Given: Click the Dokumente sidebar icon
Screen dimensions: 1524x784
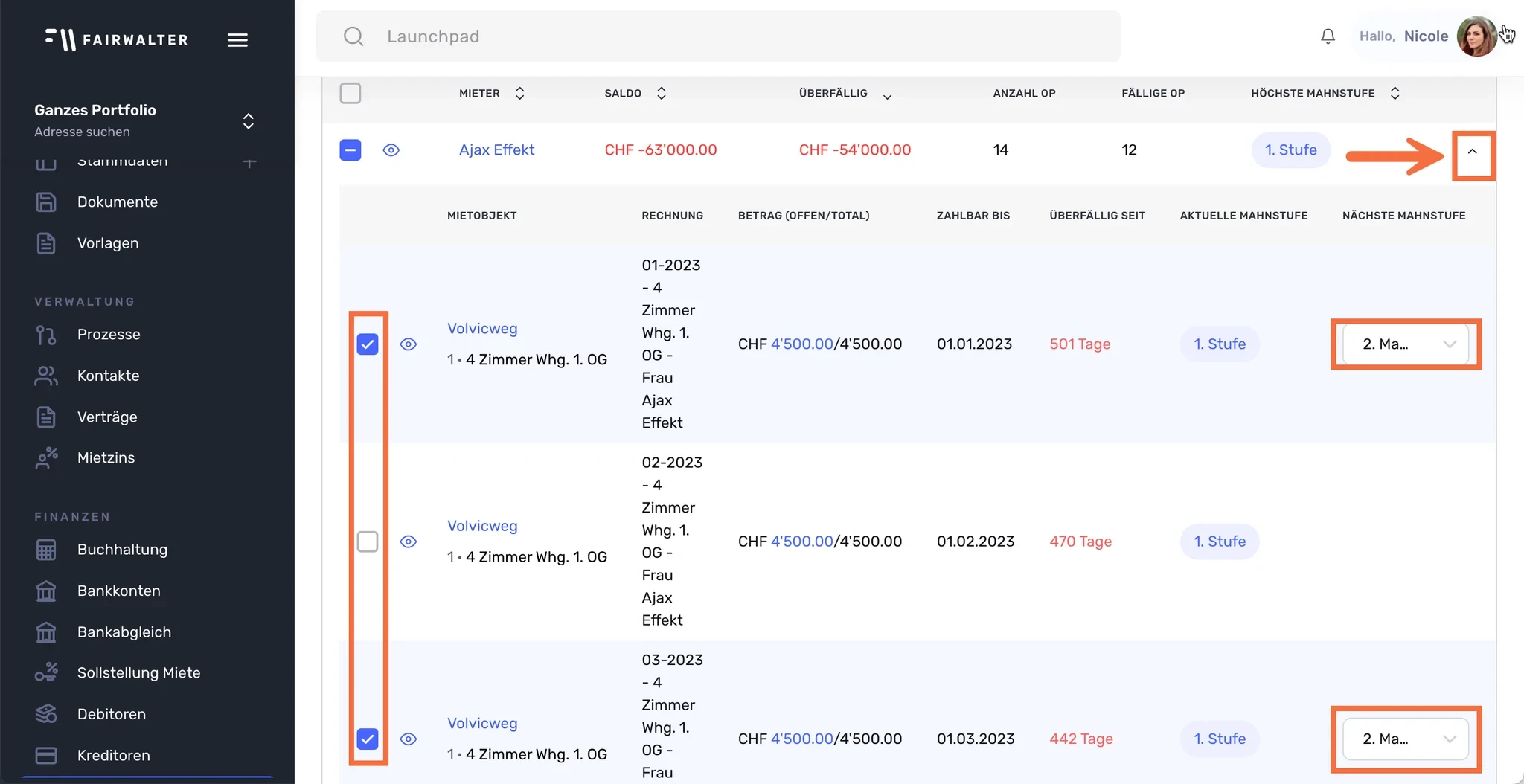Looking at the screenshot, I should tap(46, 202).
